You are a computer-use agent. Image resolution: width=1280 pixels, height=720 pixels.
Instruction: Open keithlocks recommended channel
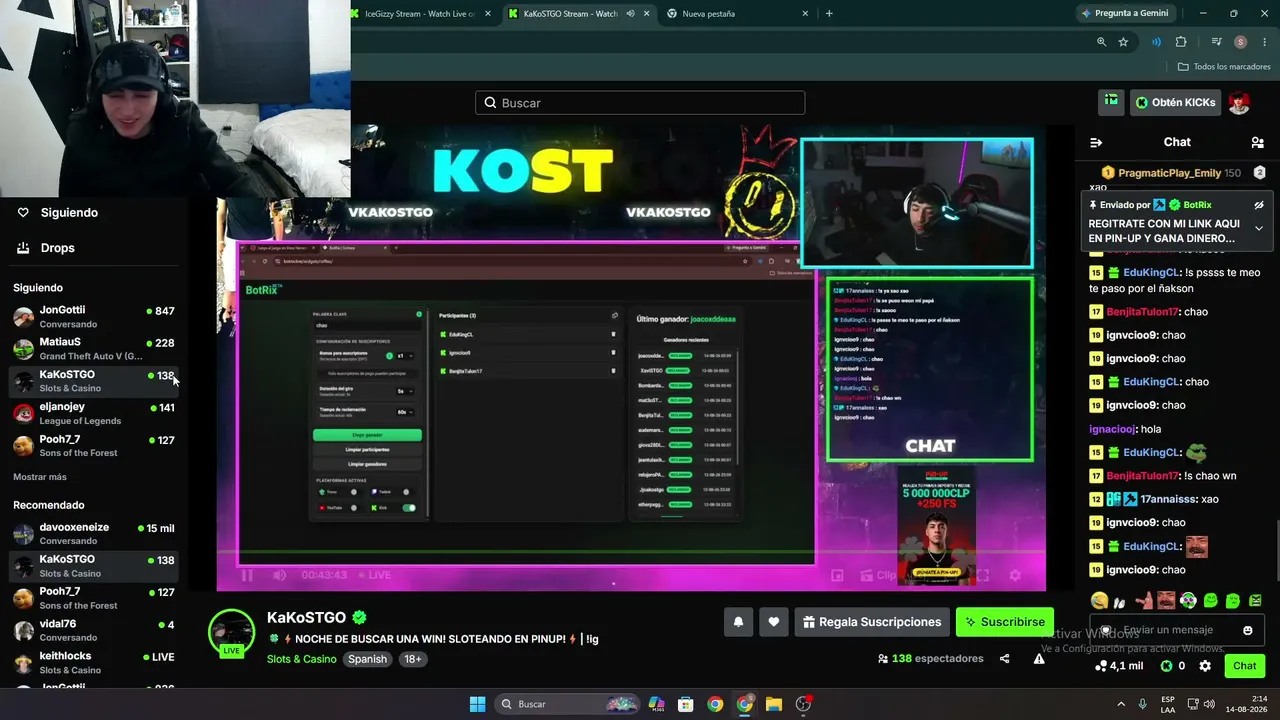coord(94,663)
